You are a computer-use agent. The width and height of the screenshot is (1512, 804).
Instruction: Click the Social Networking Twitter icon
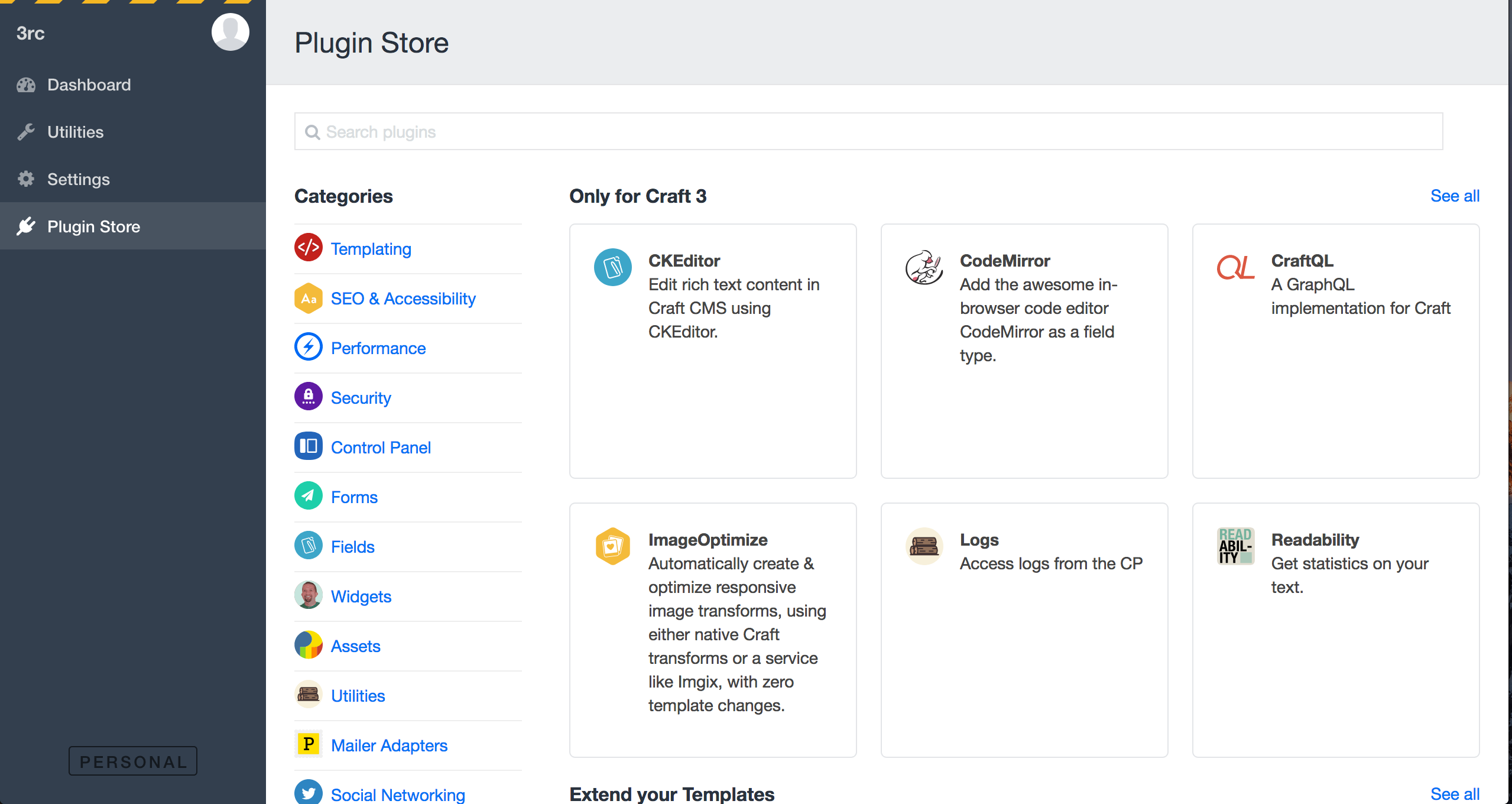(308, 792)
